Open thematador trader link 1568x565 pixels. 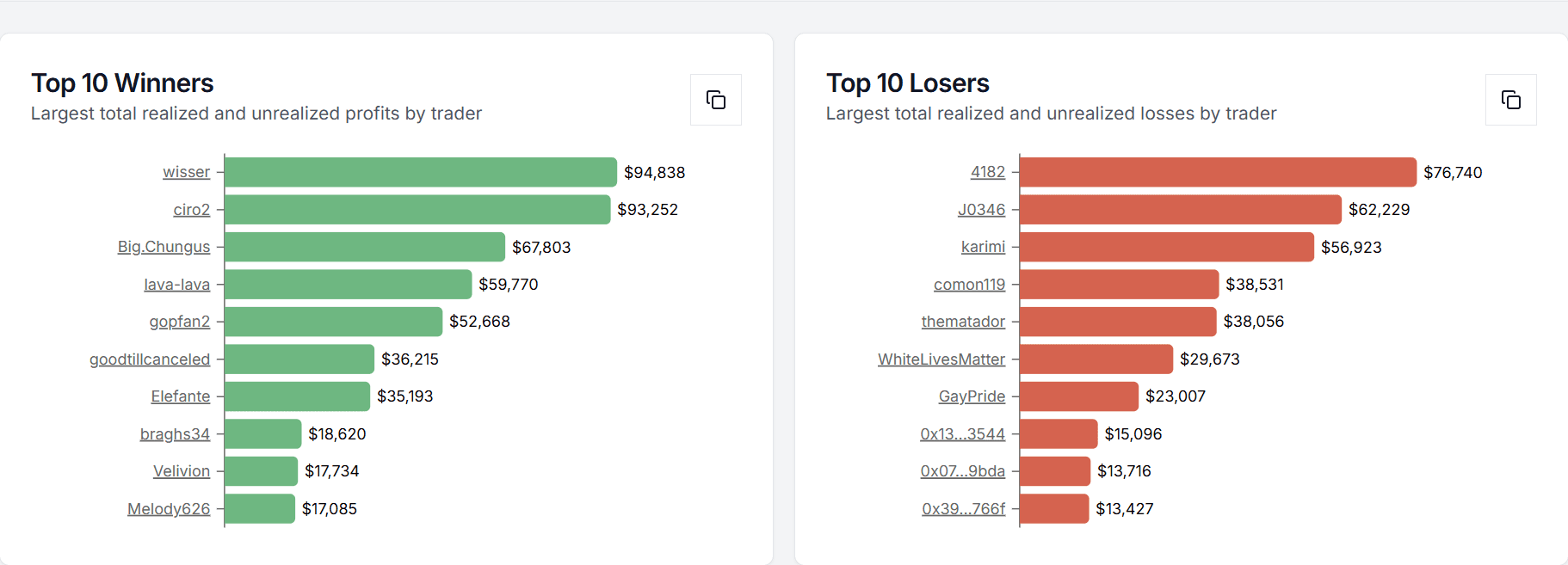click(963, 322)
